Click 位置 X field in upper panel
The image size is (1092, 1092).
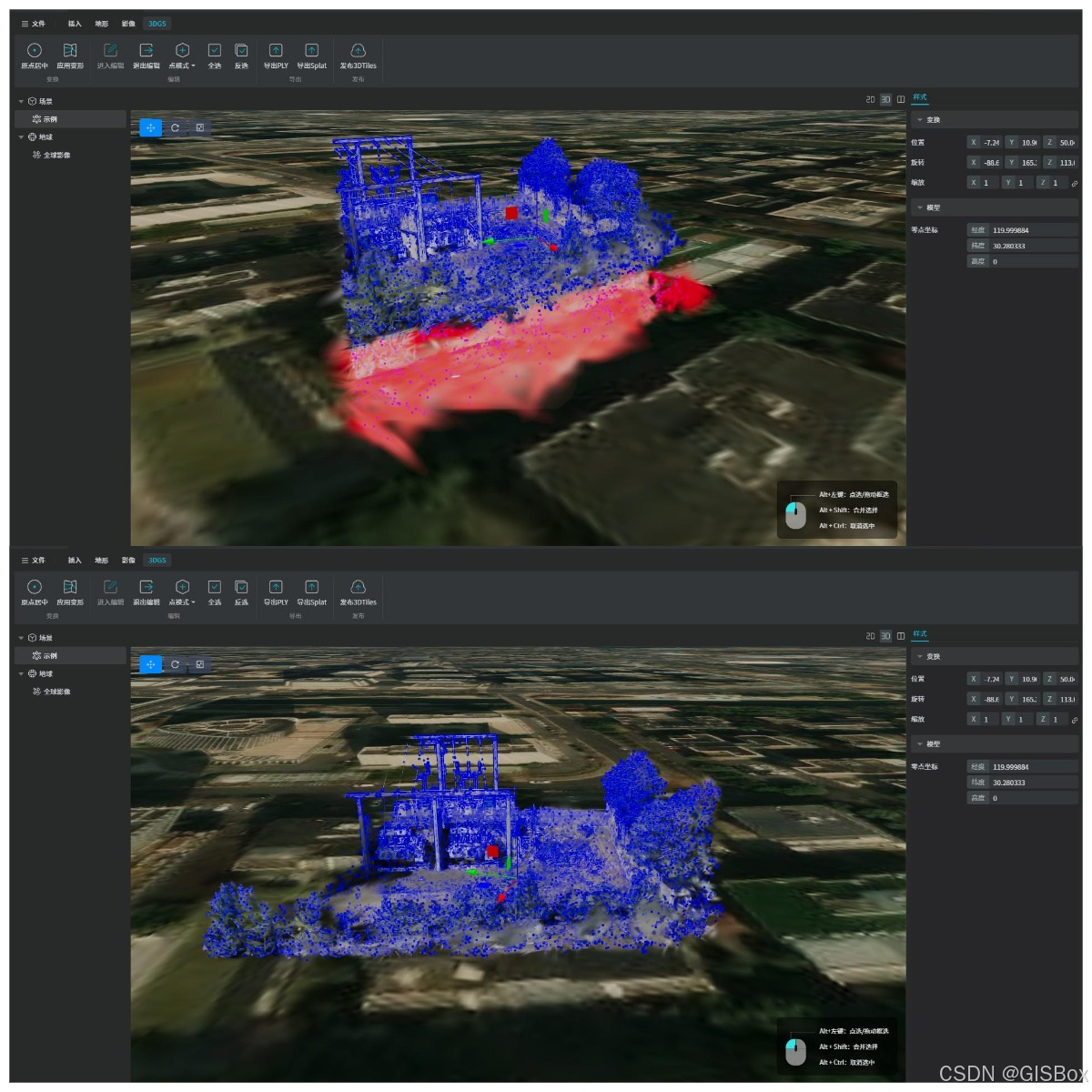pyautogui.click(x=984, y=143)
